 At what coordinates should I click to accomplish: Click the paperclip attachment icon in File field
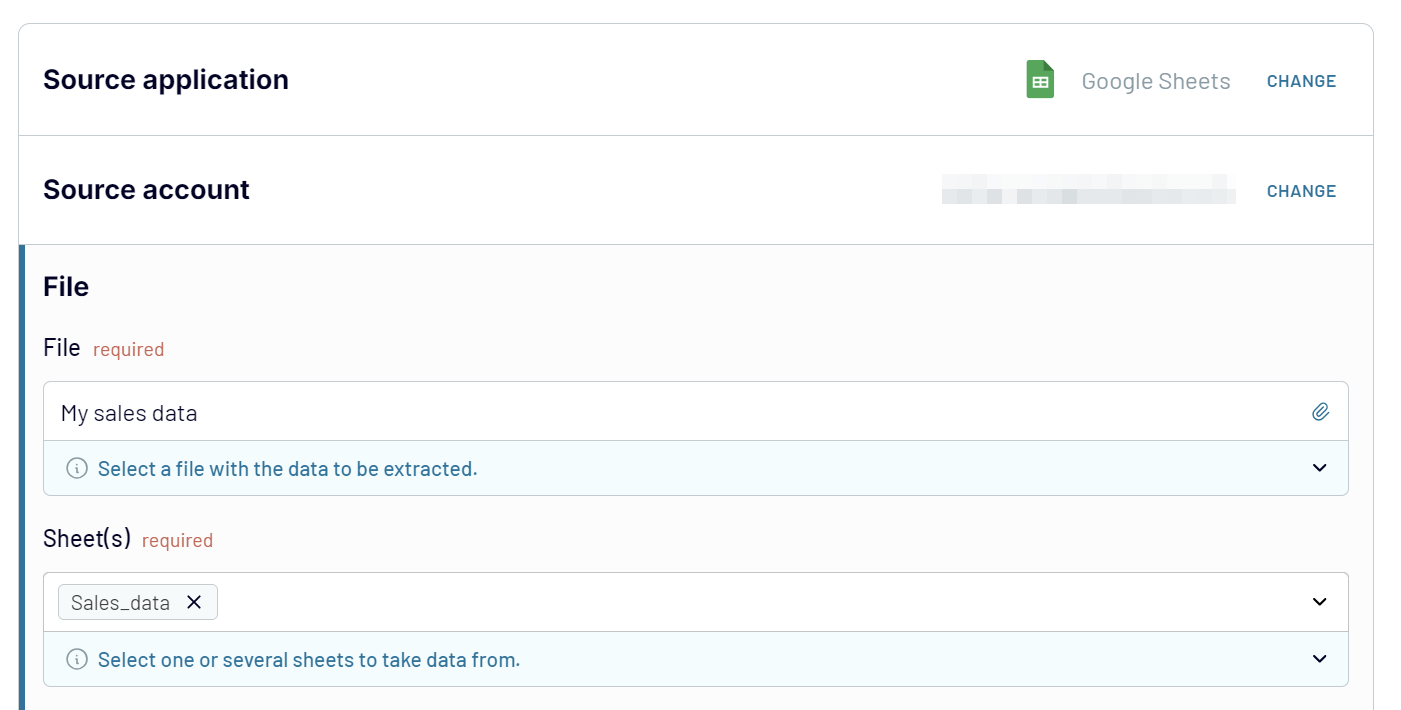(x=1321, y=411)
